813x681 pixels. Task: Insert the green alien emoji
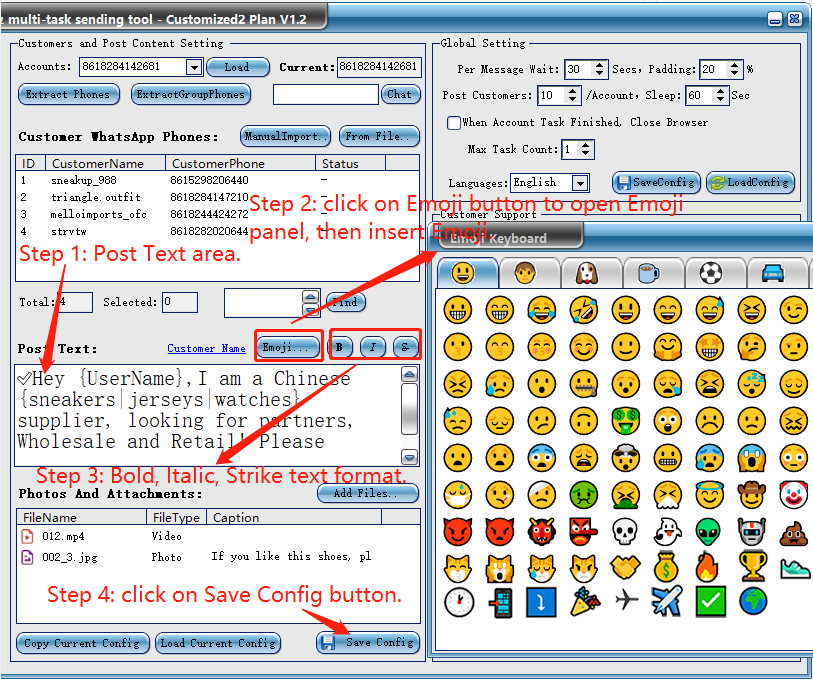(x=709, y=532)
